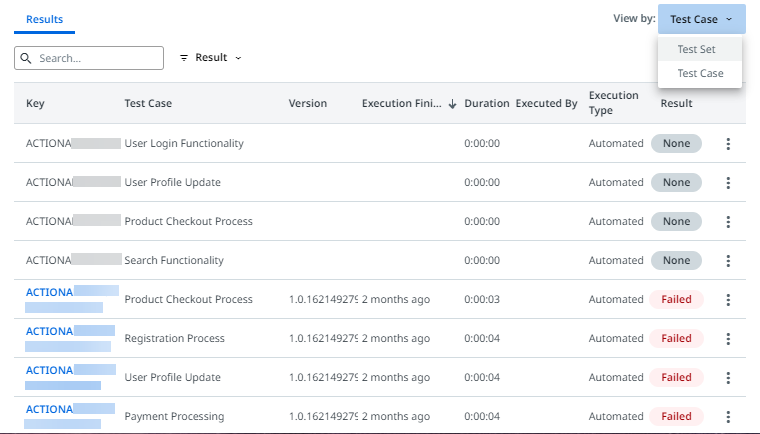
Task: Click the Failed badge on Registration Process
Action: point(676,339)
